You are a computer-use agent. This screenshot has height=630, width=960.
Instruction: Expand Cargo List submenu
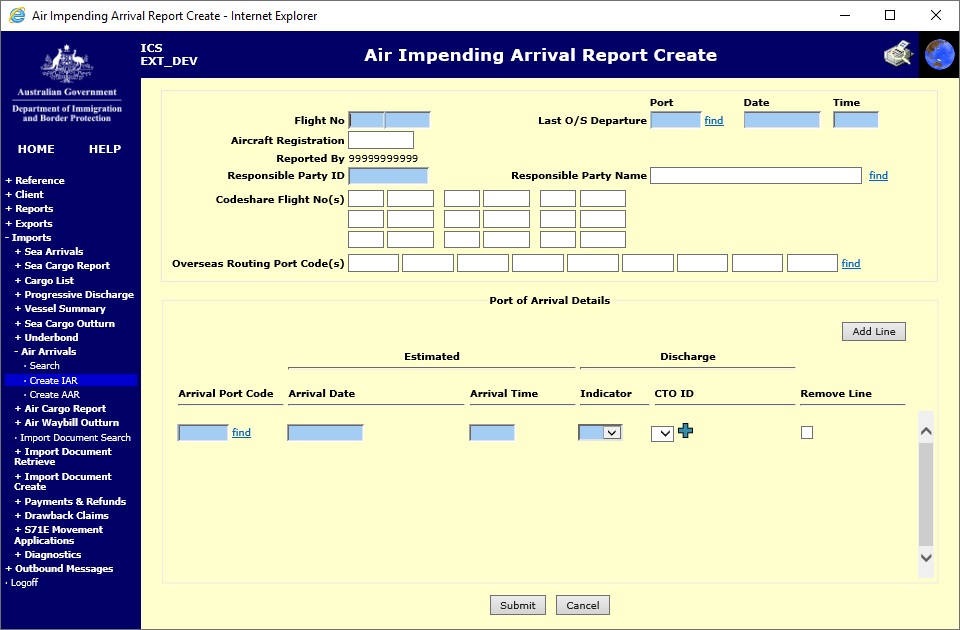pos(44,280)
